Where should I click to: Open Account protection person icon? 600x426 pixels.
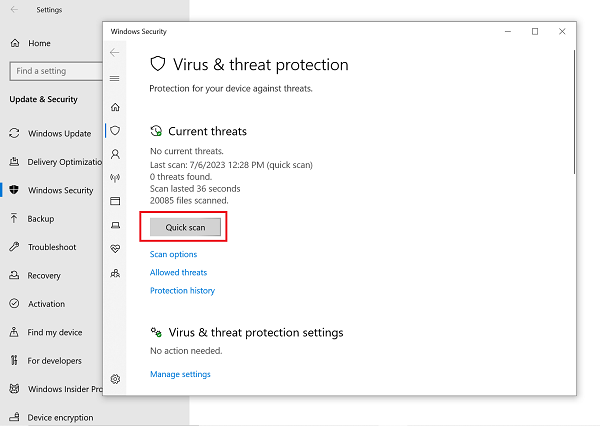pos(115,154)
